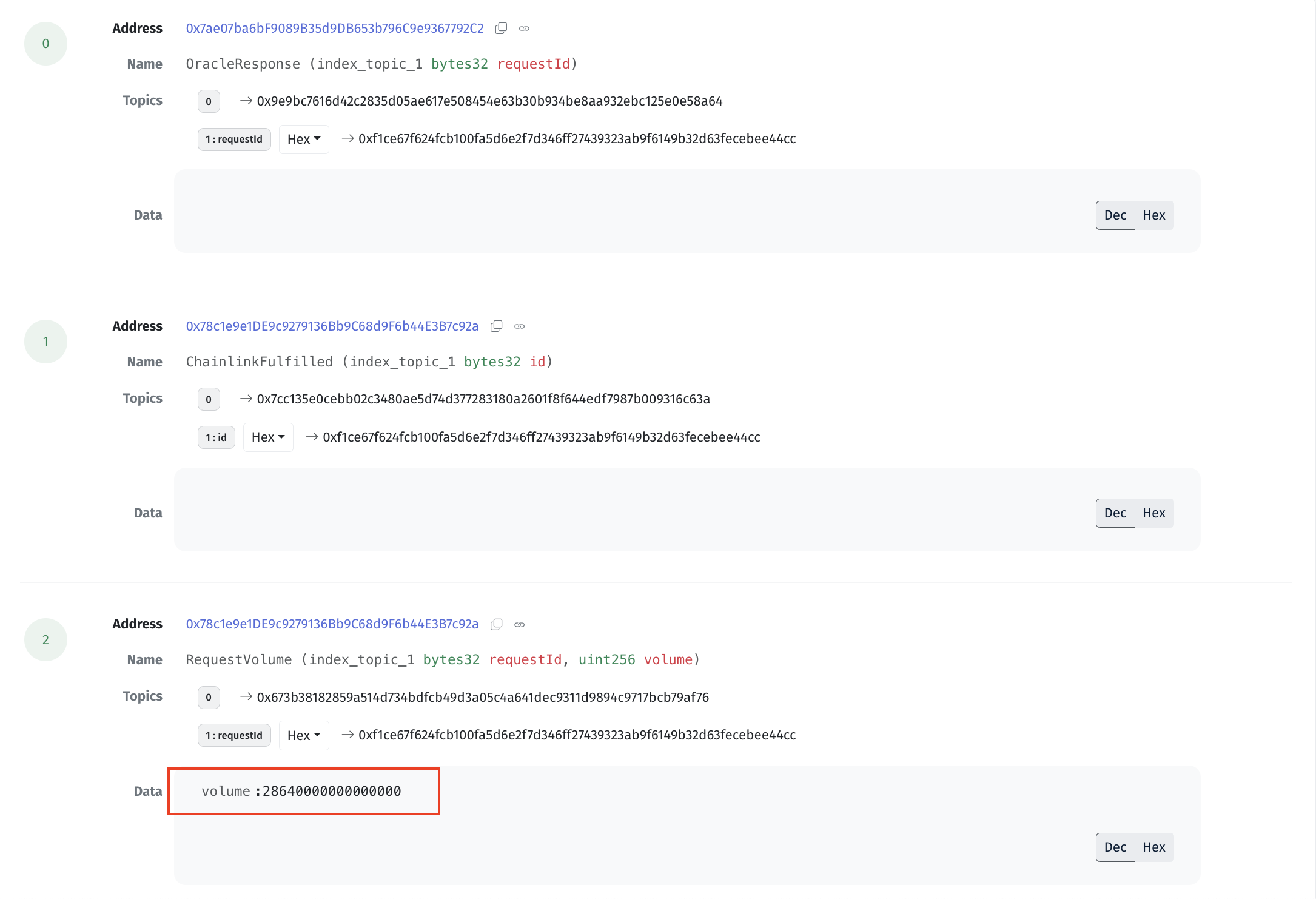Select Dec button in RequestVolume data
1316x899 pixels.
coord(1115,847)
